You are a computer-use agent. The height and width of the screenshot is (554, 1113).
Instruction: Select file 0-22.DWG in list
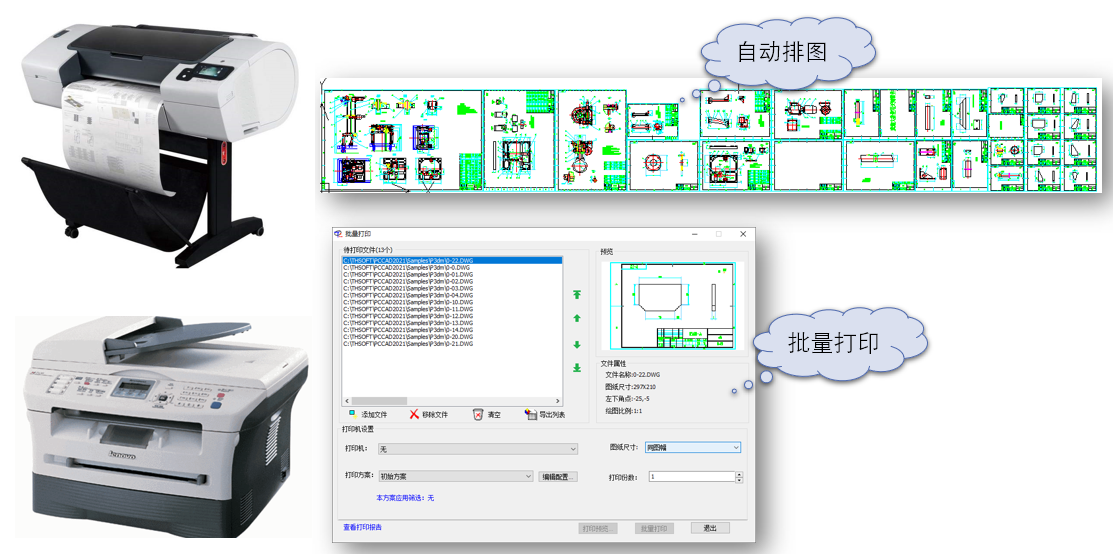452,261
